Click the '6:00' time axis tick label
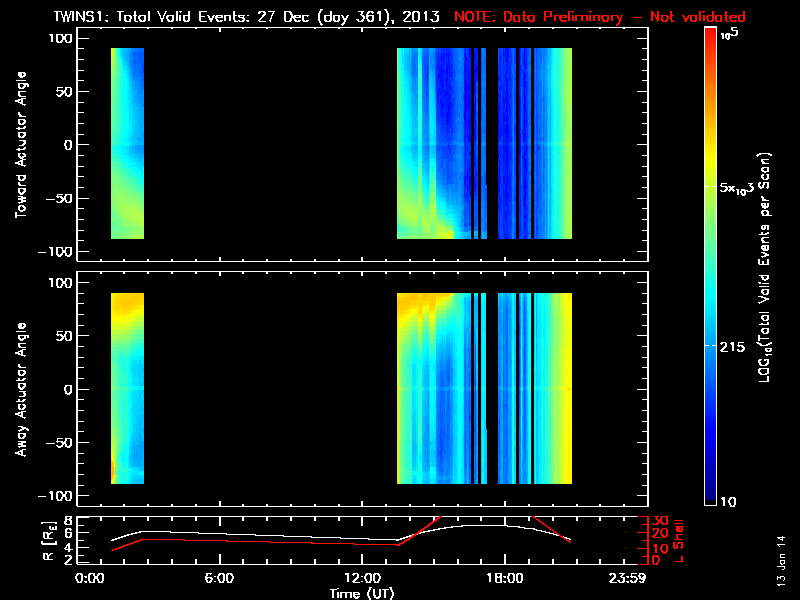 pos(220,579)
